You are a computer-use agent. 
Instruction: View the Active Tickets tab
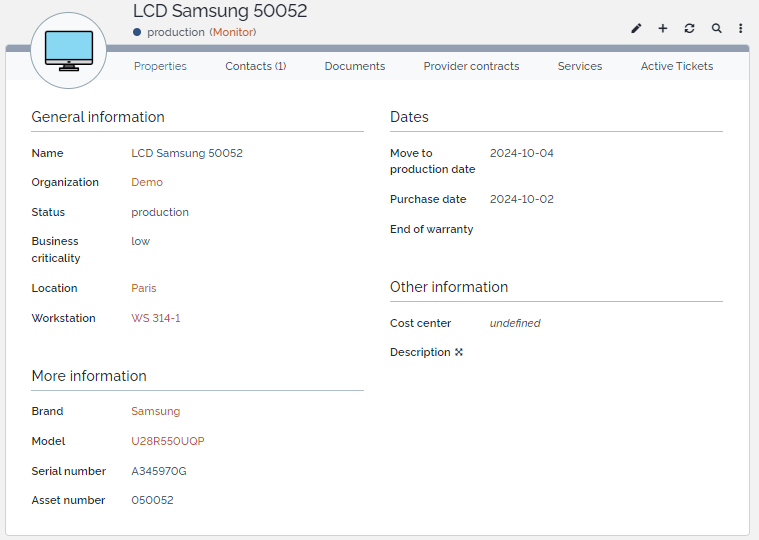tap(677, 66)
